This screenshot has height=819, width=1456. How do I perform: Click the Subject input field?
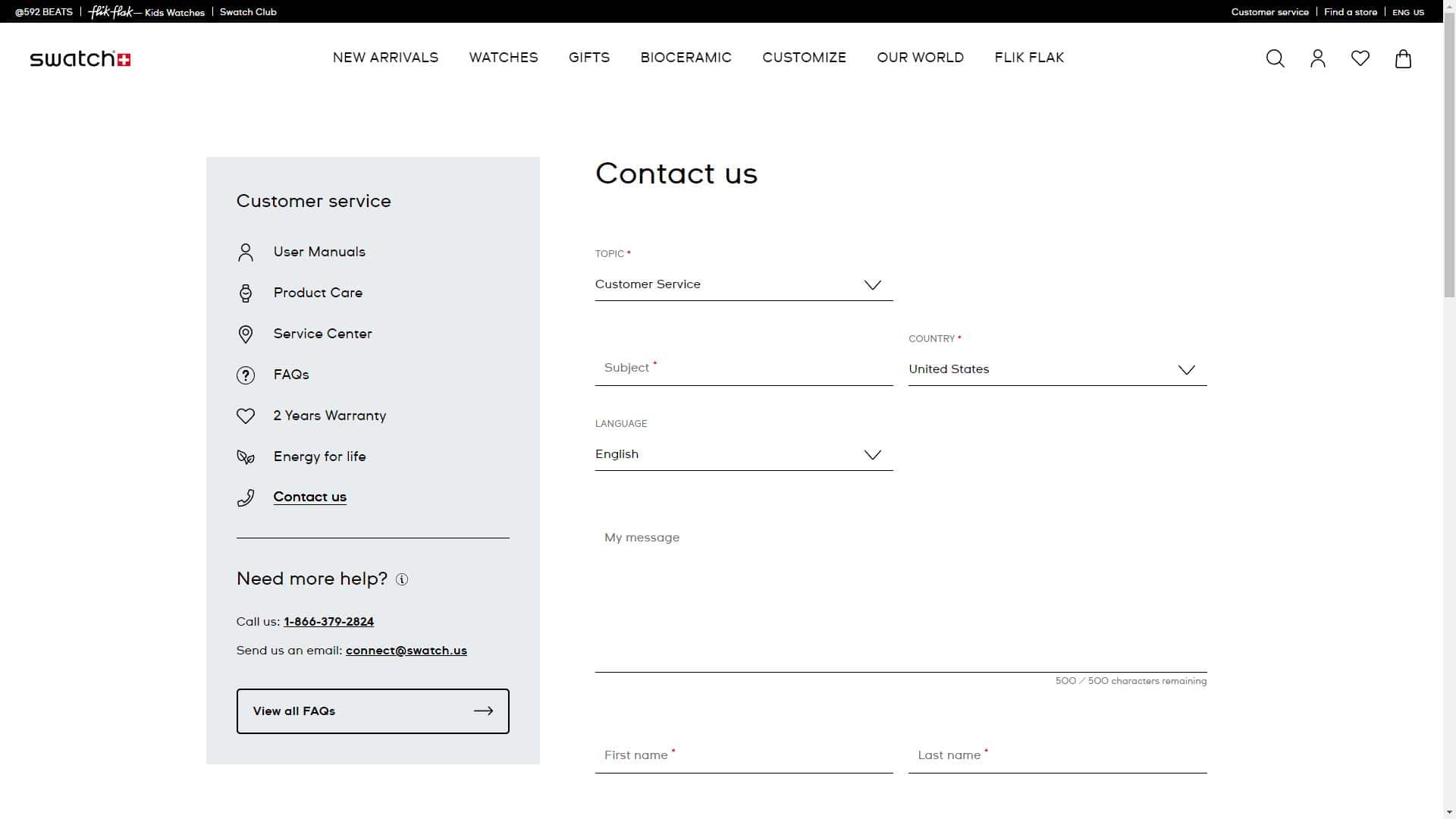click(x=743, y=369)
